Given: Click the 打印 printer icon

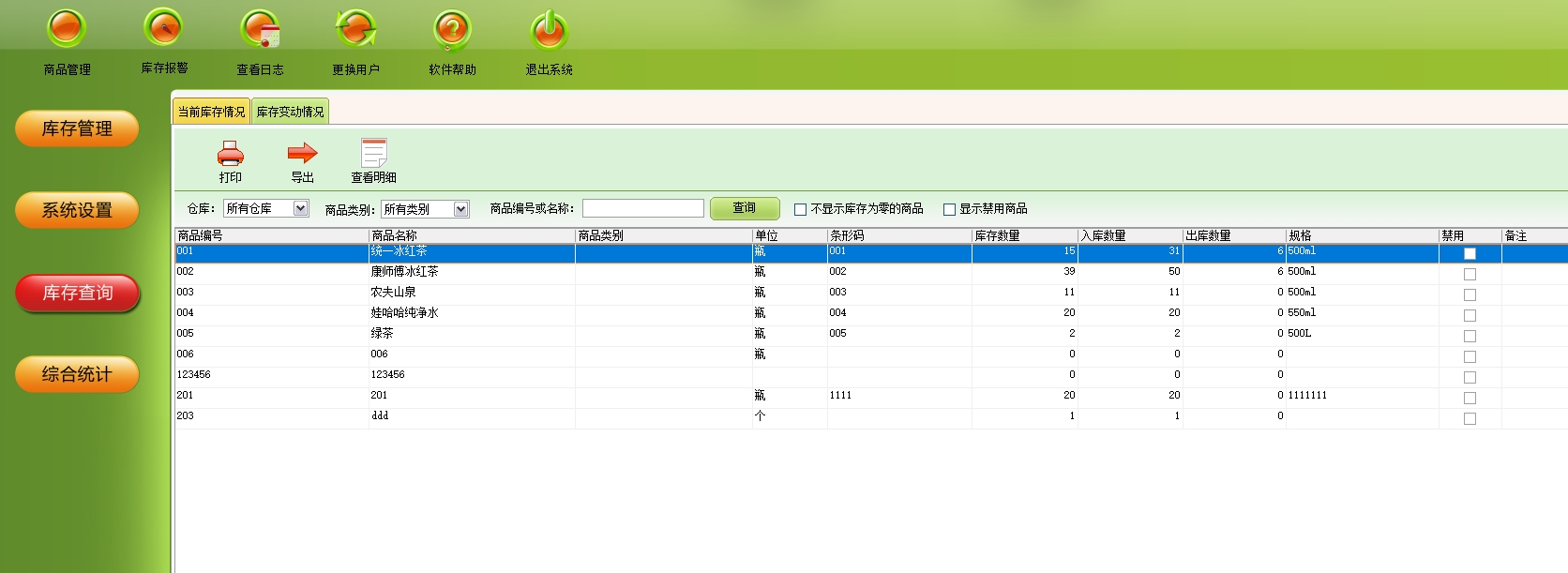Looking at the screenshot, I should click(x=230, y=154).
